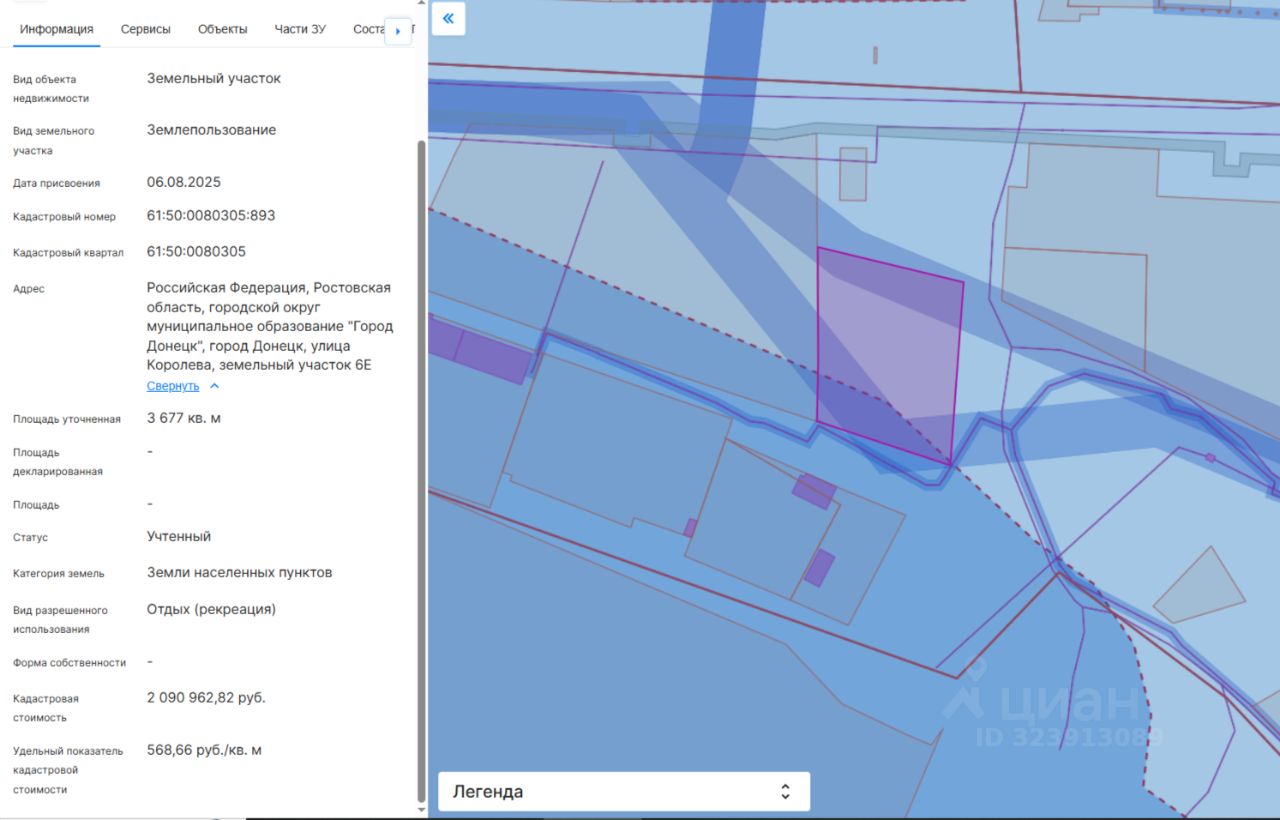Screen dimensions: 1280x820
Task: Click the area value 3 677 кв. м
Action: (184, 418)
